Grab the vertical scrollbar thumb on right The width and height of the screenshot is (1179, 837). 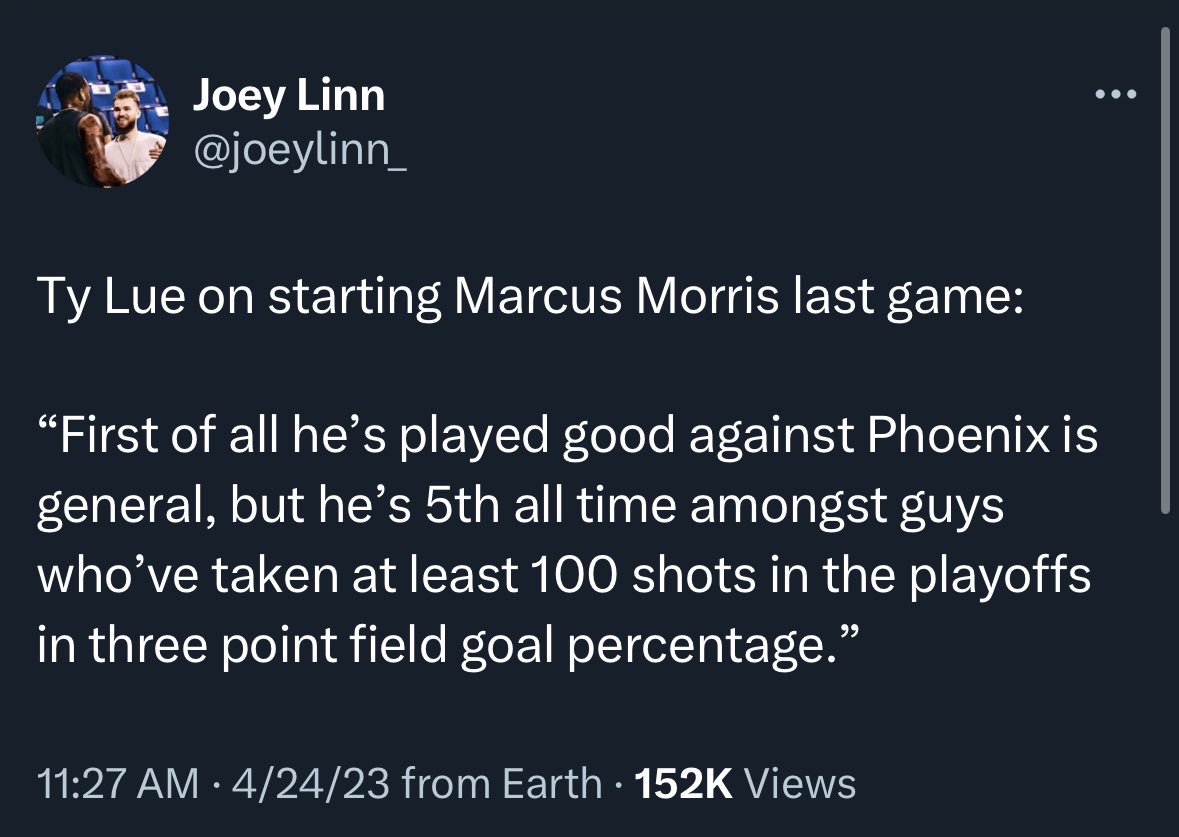coord(1165,271)
